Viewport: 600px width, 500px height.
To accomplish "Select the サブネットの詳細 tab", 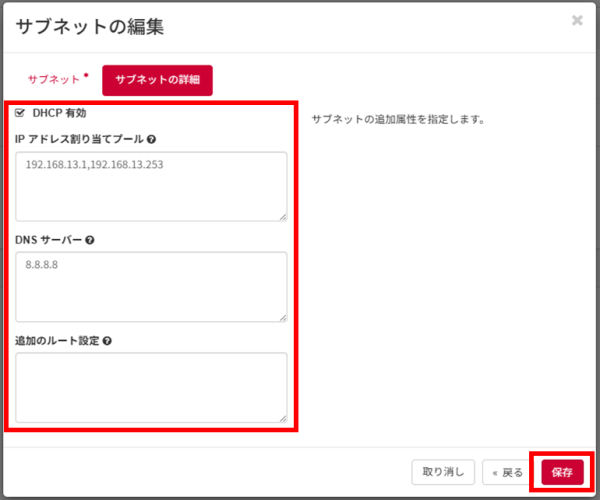I will tap(157, 80).
